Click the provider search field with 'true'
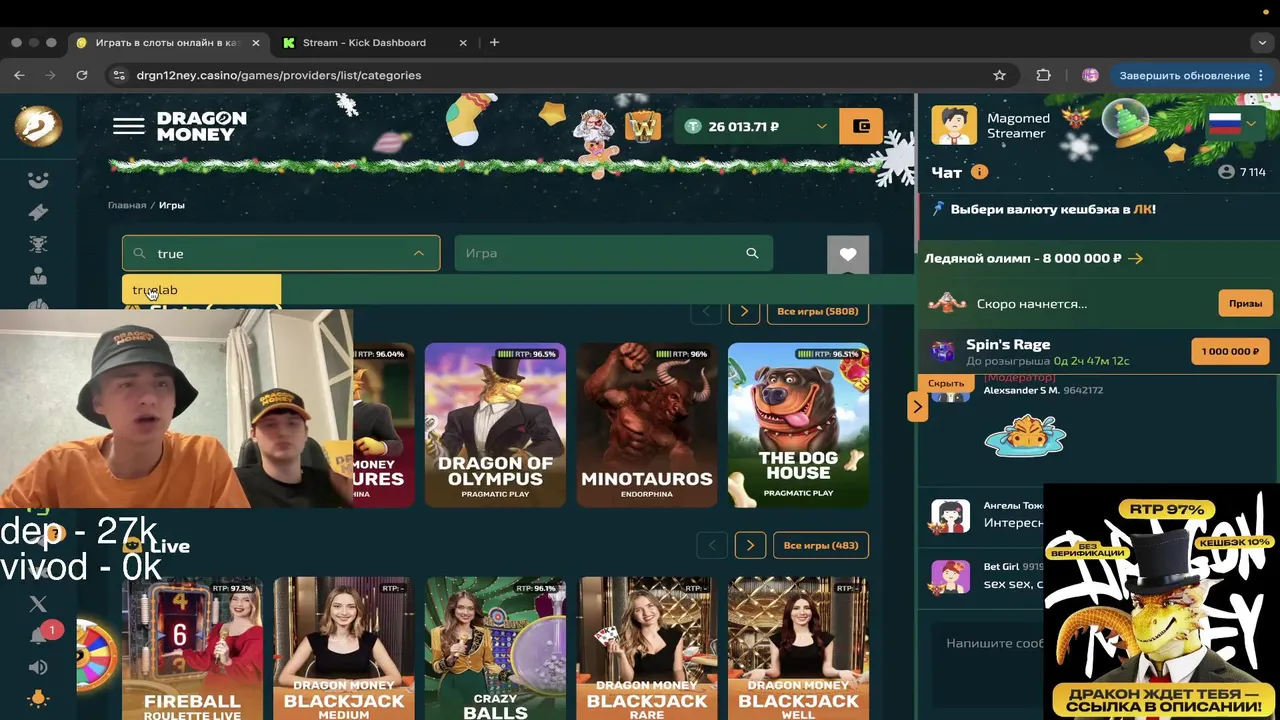Viewport: 1280px width, 720px height. tap(281, 253)
